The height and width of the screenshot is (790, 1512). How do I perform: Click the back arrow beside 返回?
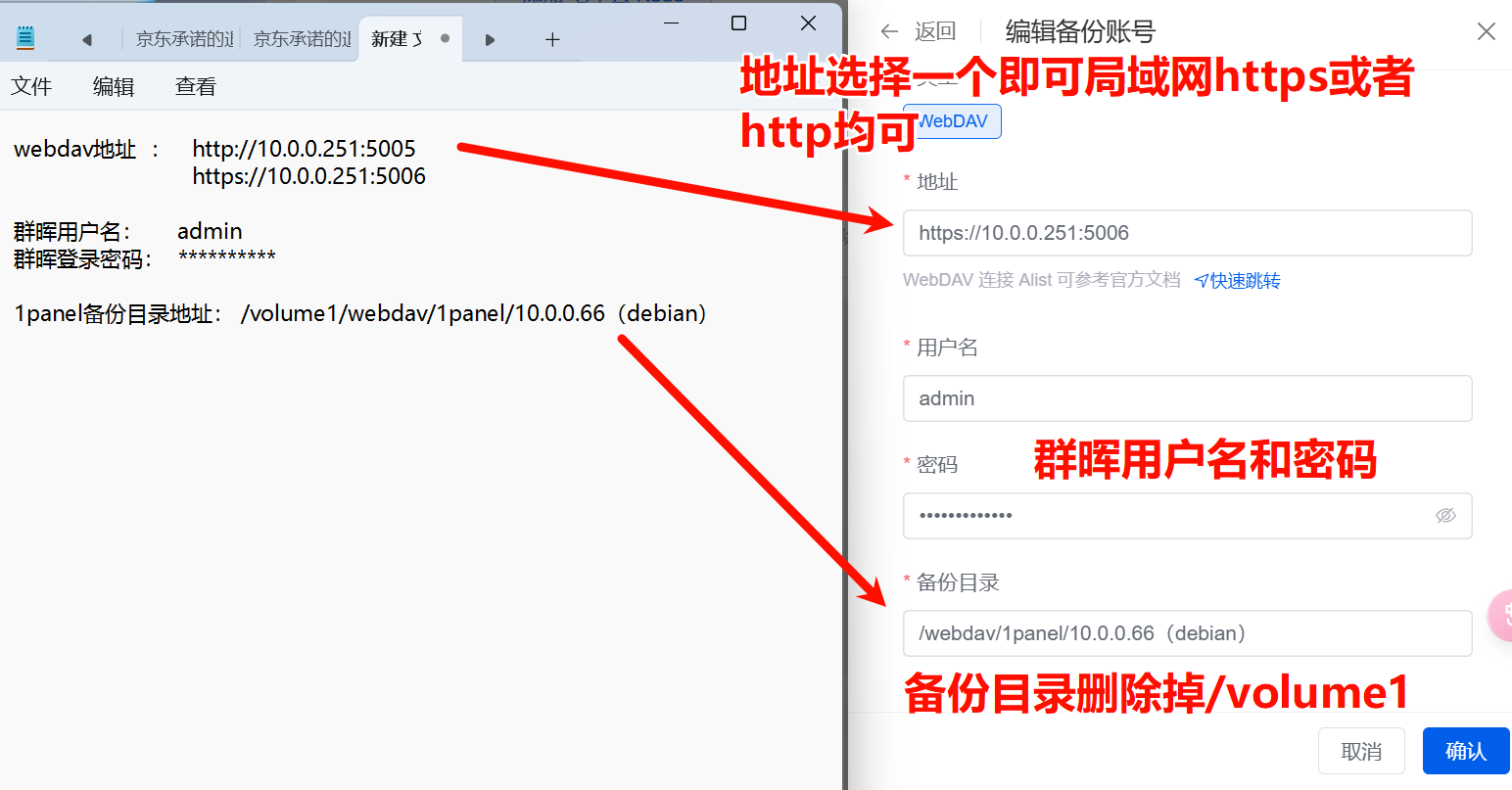pos(889,31)
